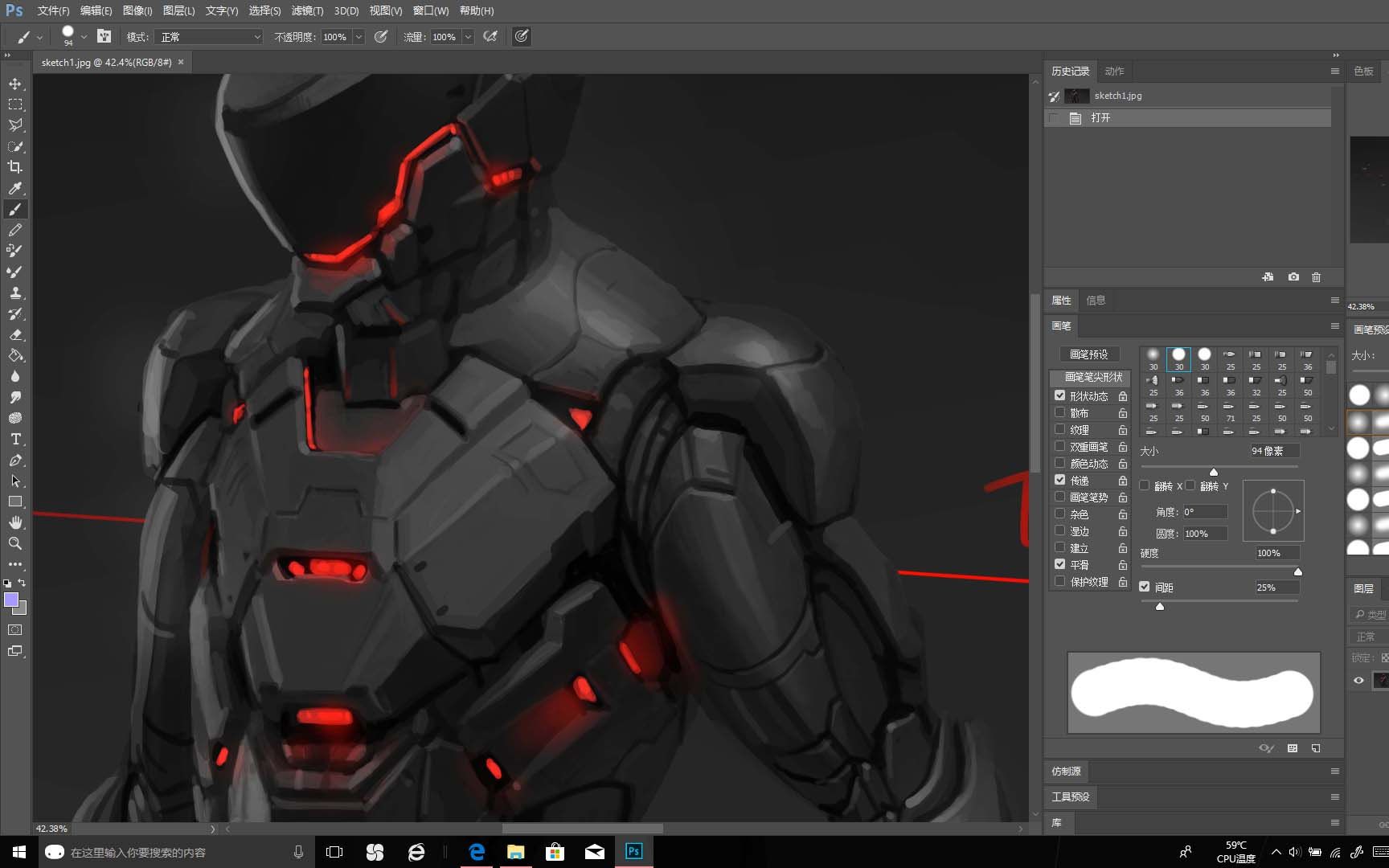Select the 打开 history state

click(1188, 118)
